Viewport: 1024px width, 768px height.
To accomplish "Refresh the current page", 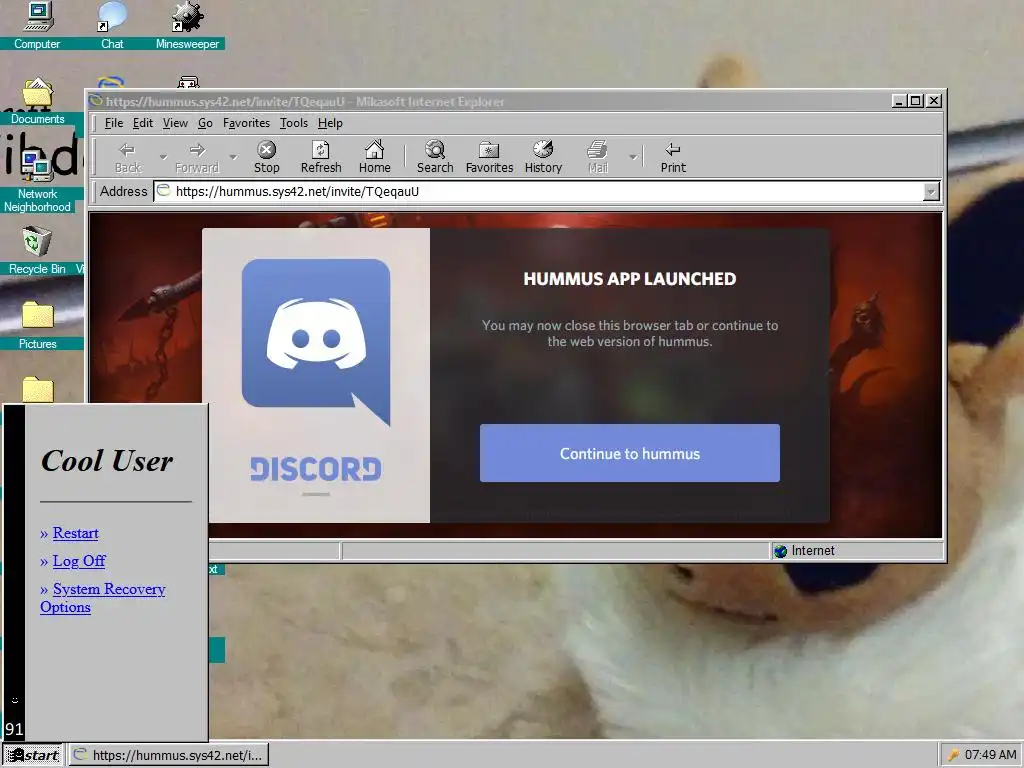I will pos(321,157).
